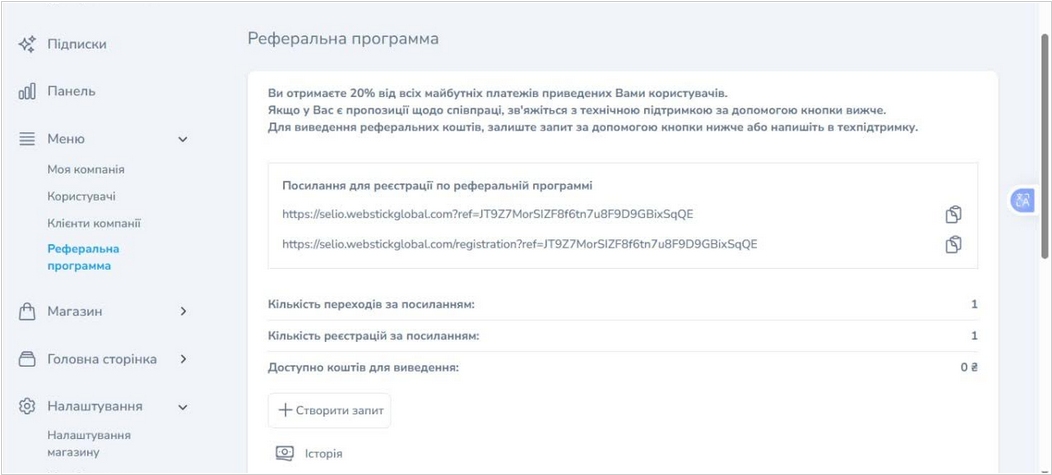Screen dimensions: 1052x475
Task: Click the Головна сторінка sidebar icon
Action: 28,359
